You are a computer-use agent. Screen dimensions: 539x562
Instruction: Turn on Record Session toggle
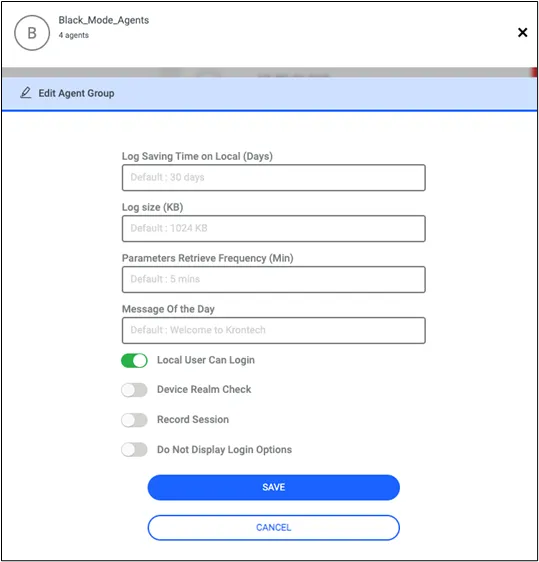tap(134, 420)
